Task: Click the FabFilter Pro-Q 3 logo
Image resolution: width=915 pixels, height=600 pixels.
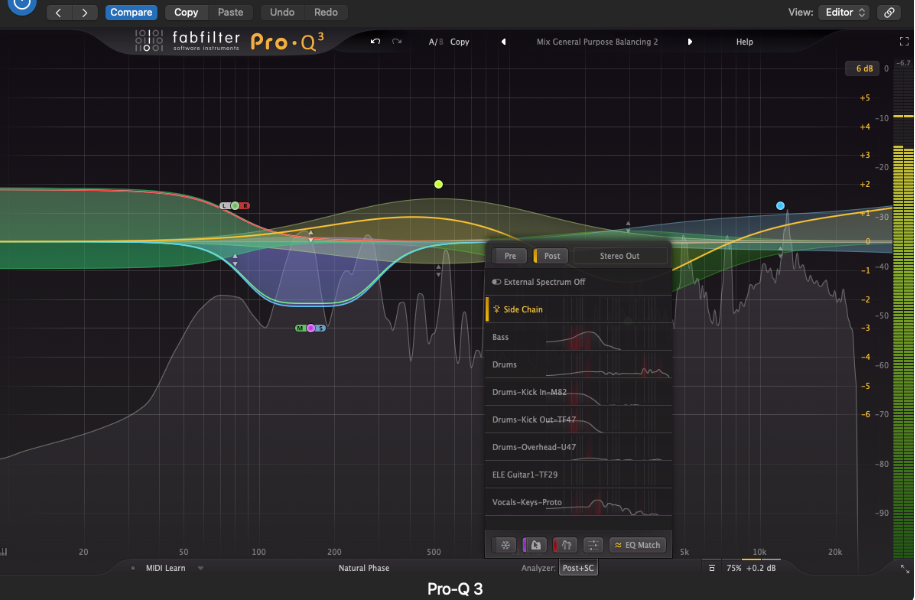Action: click(x=229, y=41)
